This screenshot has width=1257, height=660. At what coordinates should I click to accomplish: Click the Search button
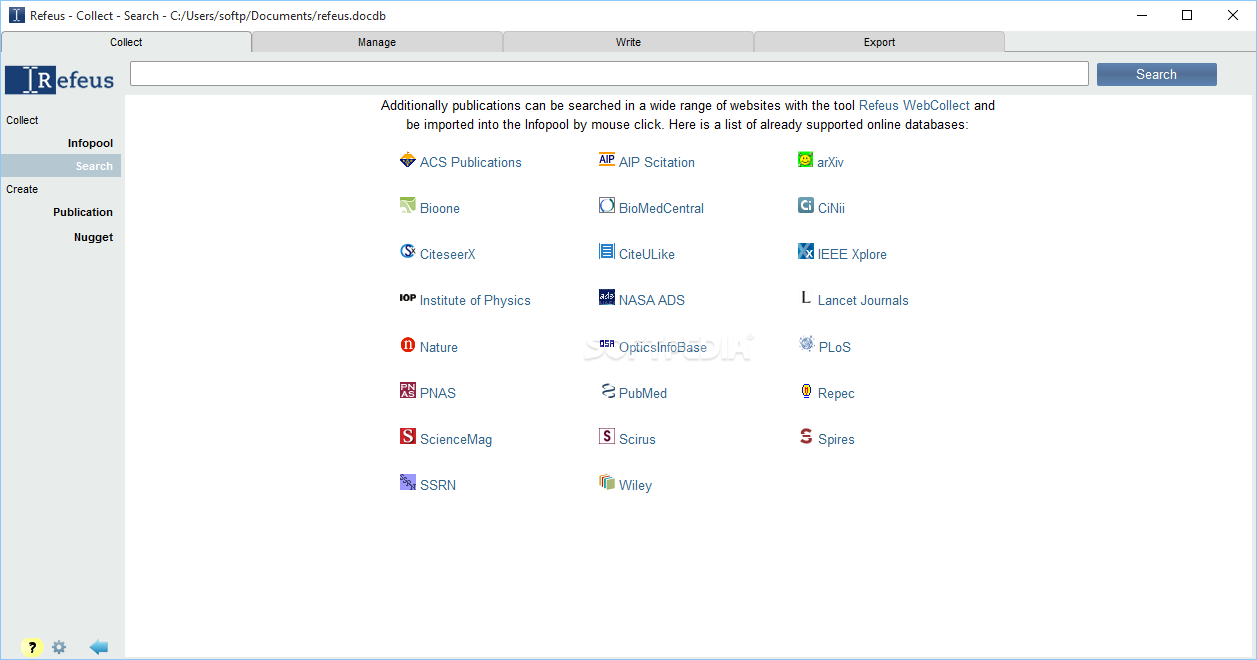[x=1157, y=74]
